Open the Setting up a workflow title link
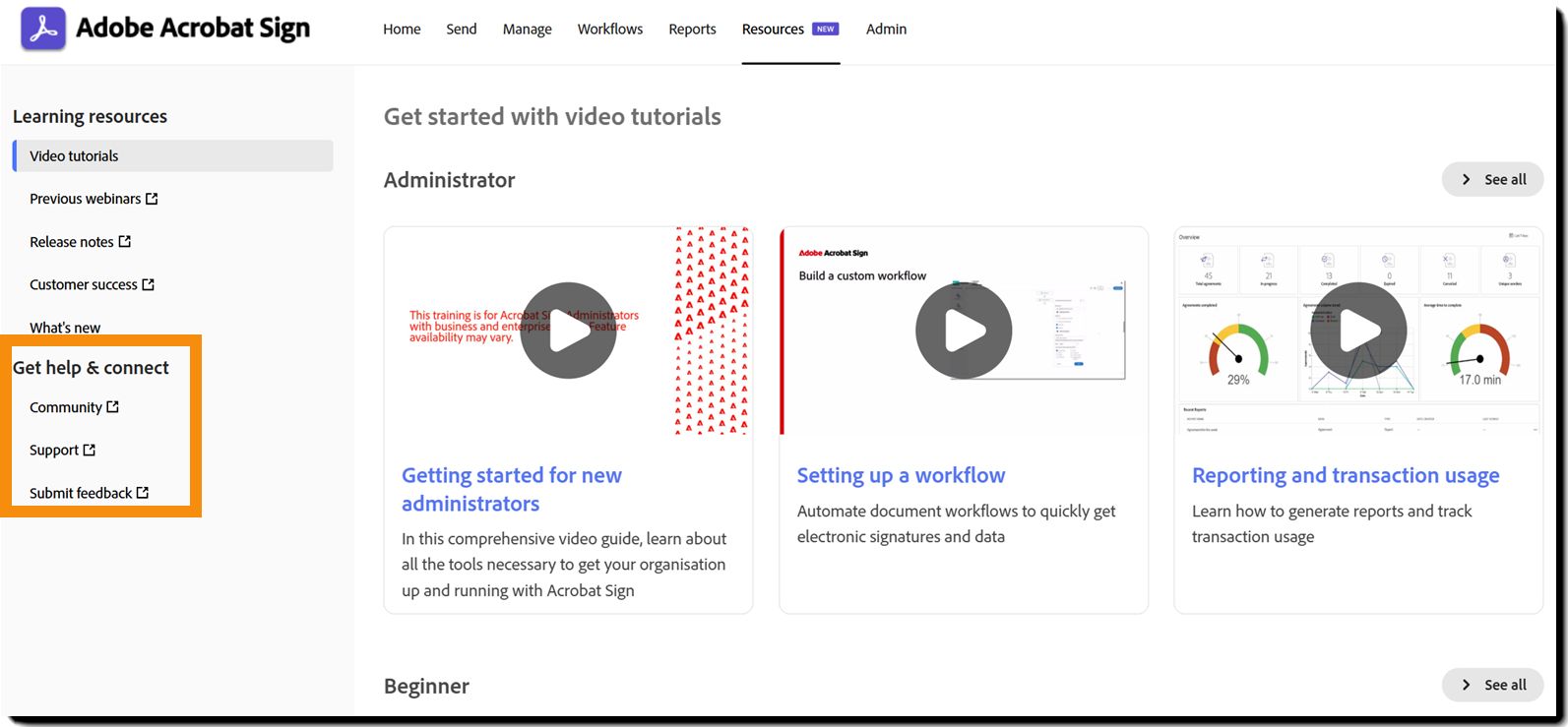1568x727 pixels. [901, 475]
